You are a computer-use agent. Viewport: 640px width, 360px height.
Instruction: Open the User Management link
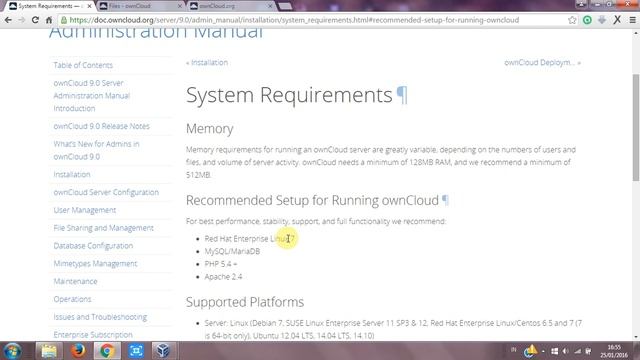tap(84, 210)
